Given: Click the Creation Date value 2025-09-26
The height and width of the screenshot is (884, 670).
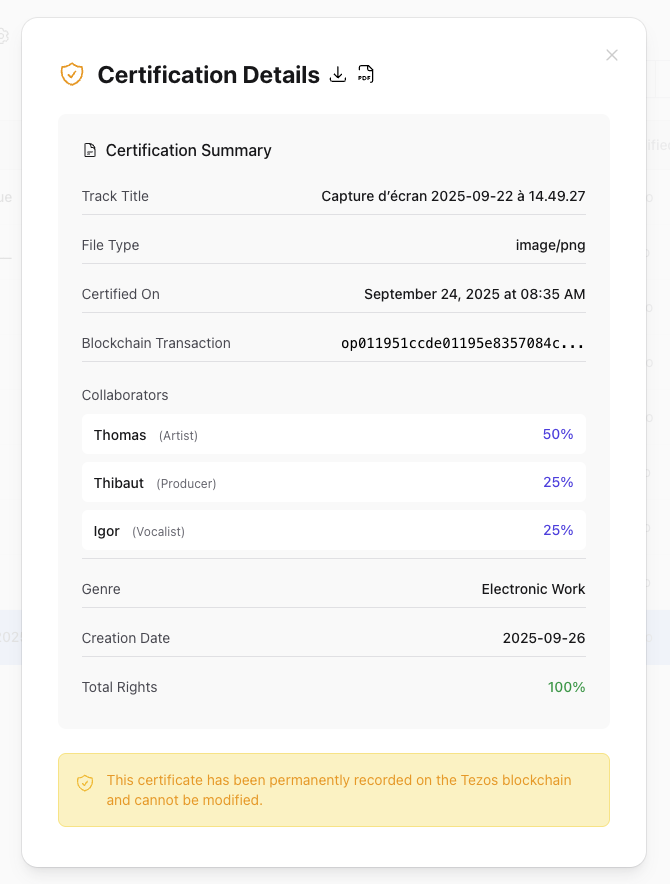Looking at the screenshot, I should point(545,638).
